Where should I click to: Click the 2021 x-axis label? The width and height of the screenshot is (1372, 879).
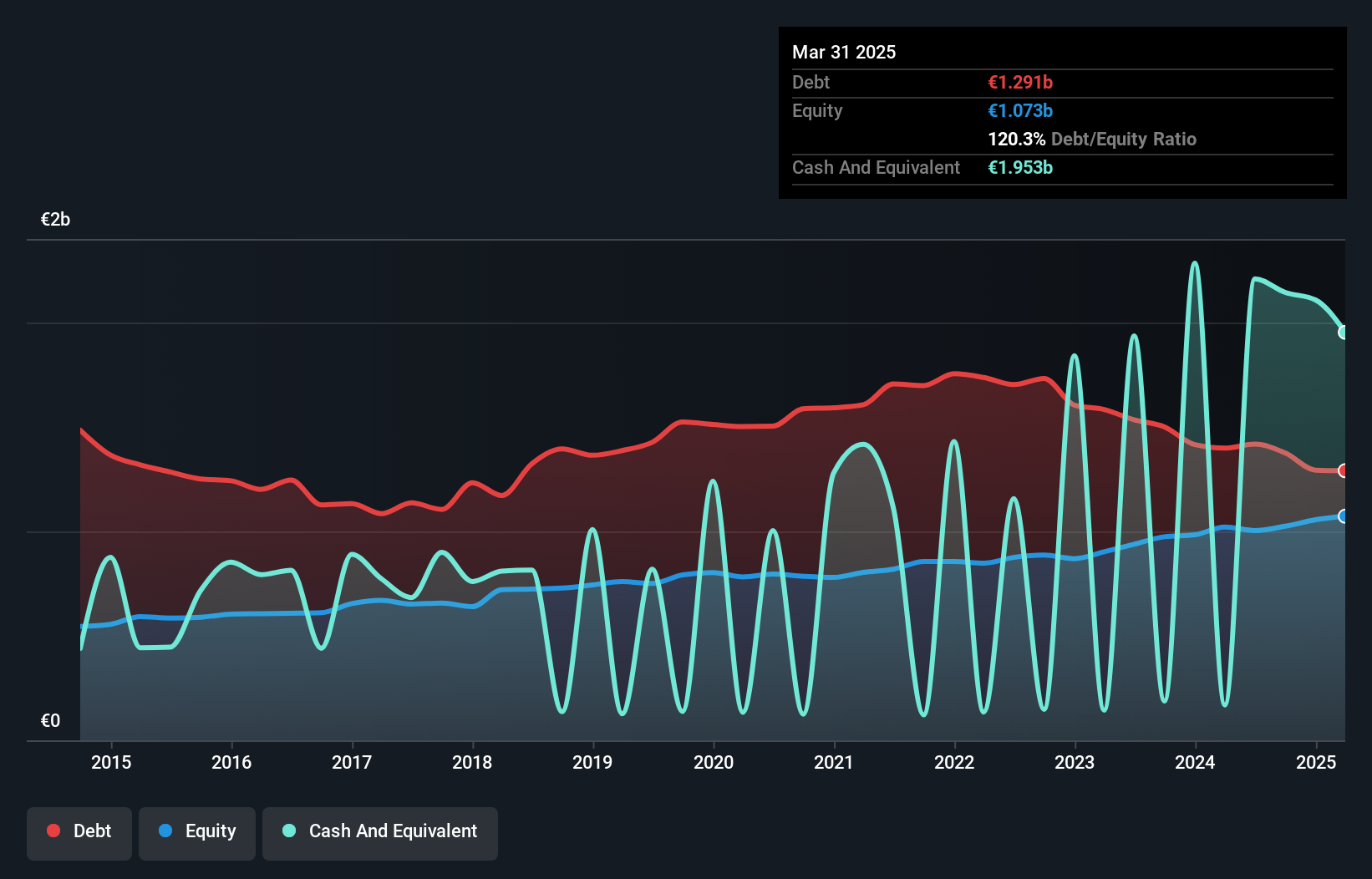tap(834, 762)
